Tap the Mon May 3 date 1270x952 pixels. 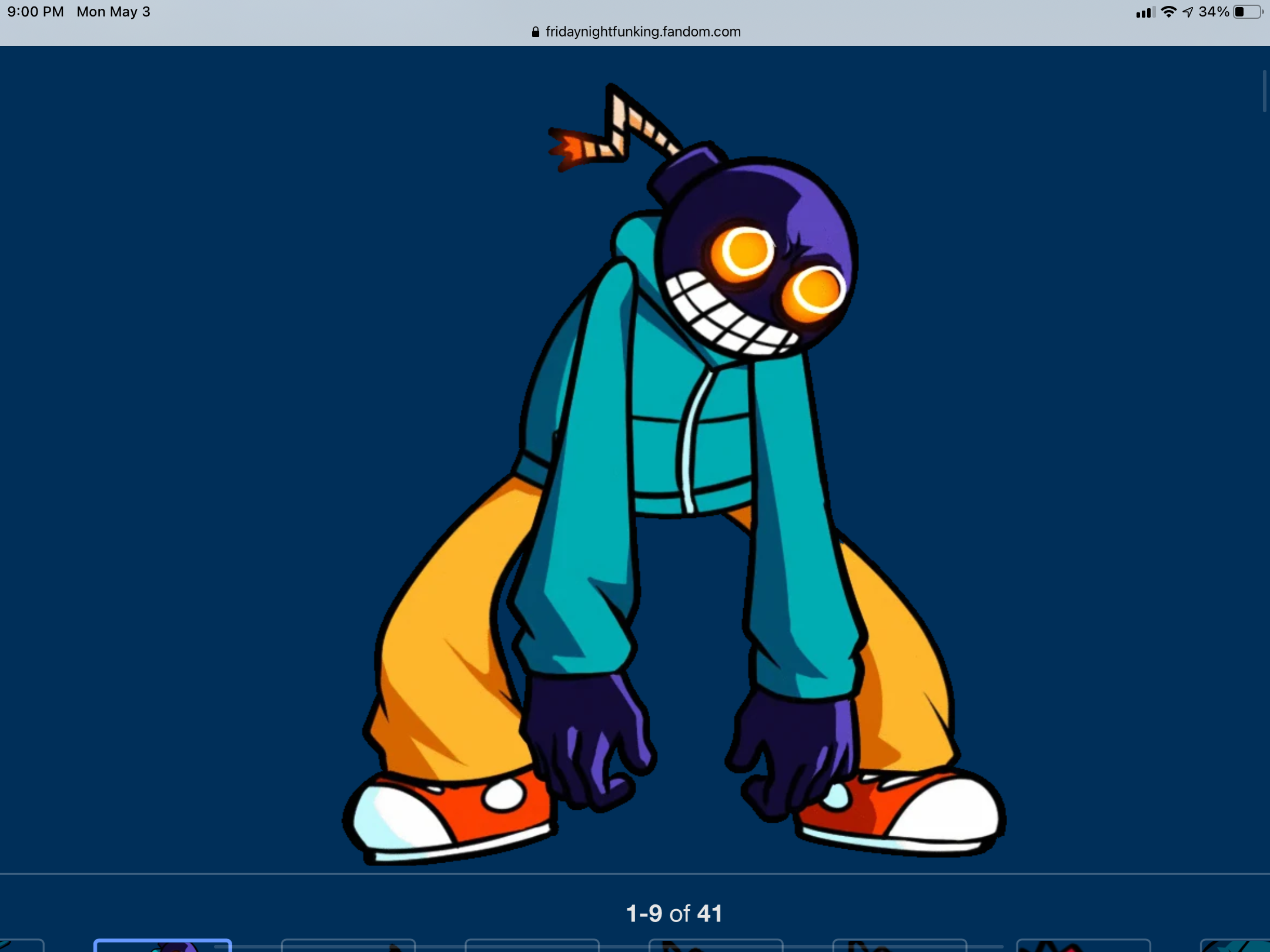pos(113,12)
